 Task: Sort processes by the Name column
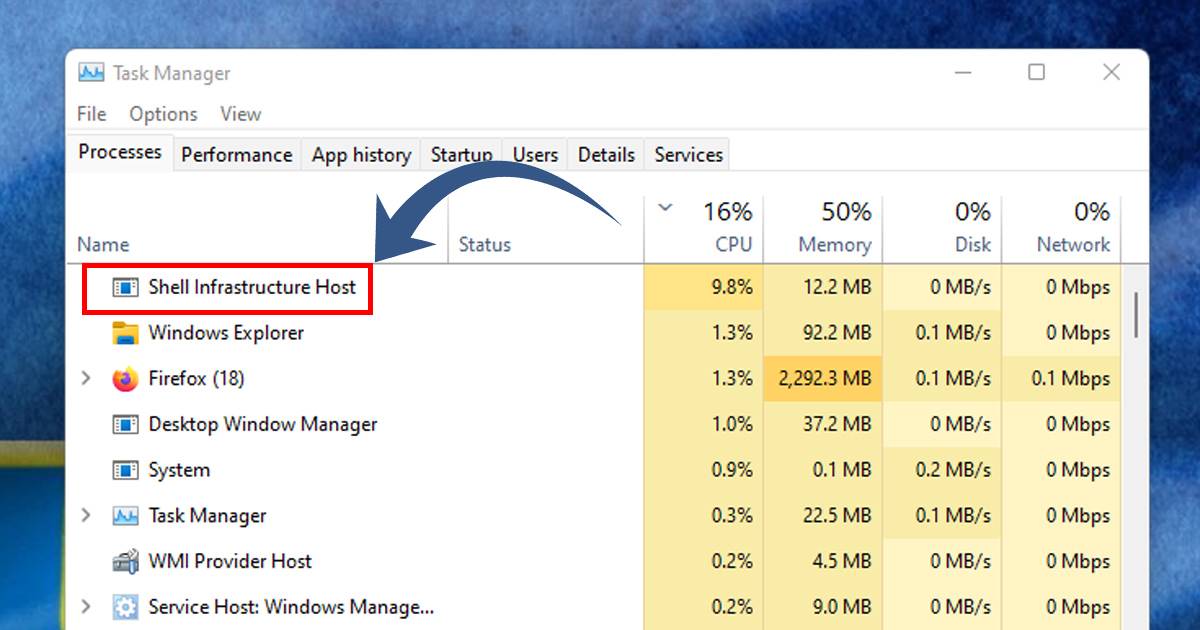click(x=104, y=244)
